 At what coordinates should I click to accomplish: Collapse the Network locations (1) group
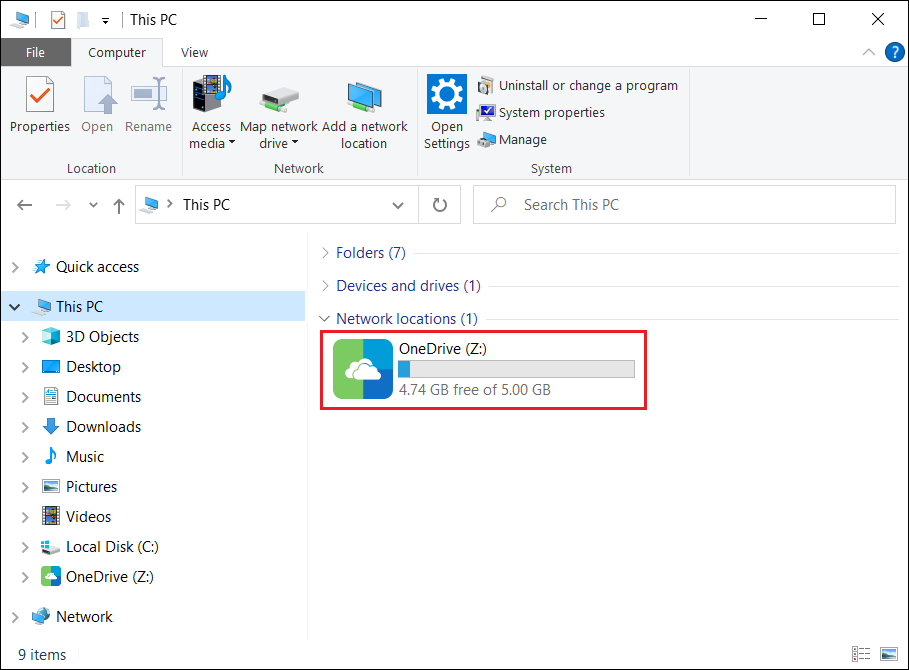tap(325, 319)
